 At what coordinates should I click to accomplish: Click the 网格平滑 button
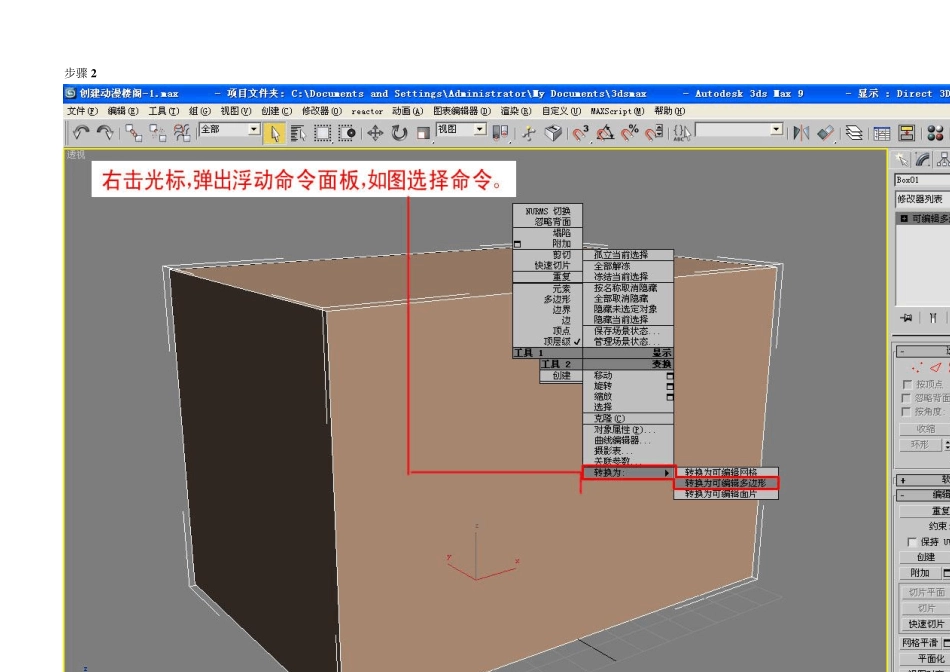tap(919, 643)
